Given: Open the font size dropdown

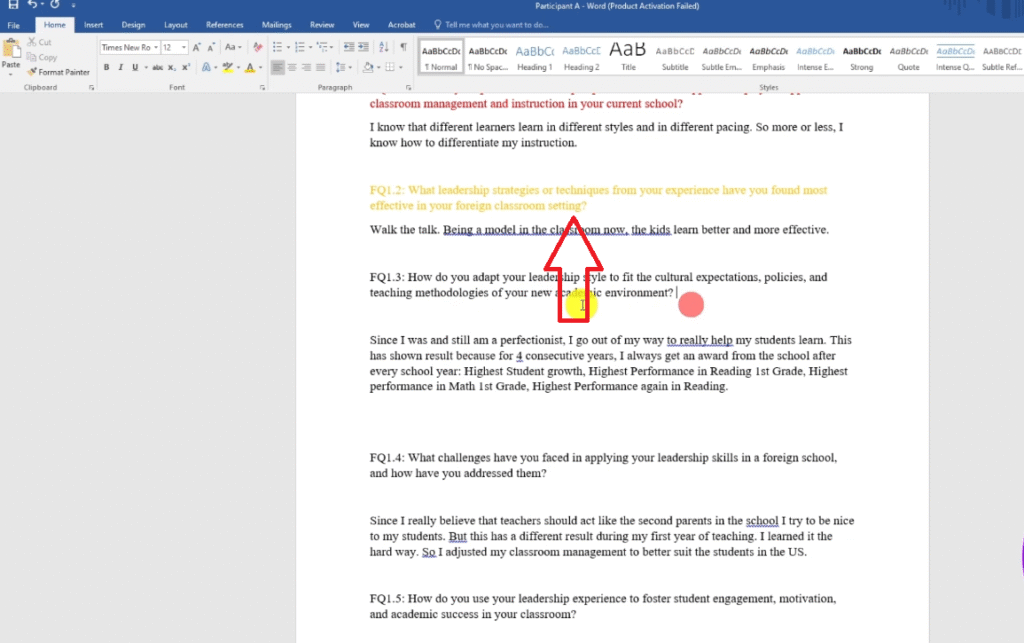Looking at the screenshot, I should 183,47.
